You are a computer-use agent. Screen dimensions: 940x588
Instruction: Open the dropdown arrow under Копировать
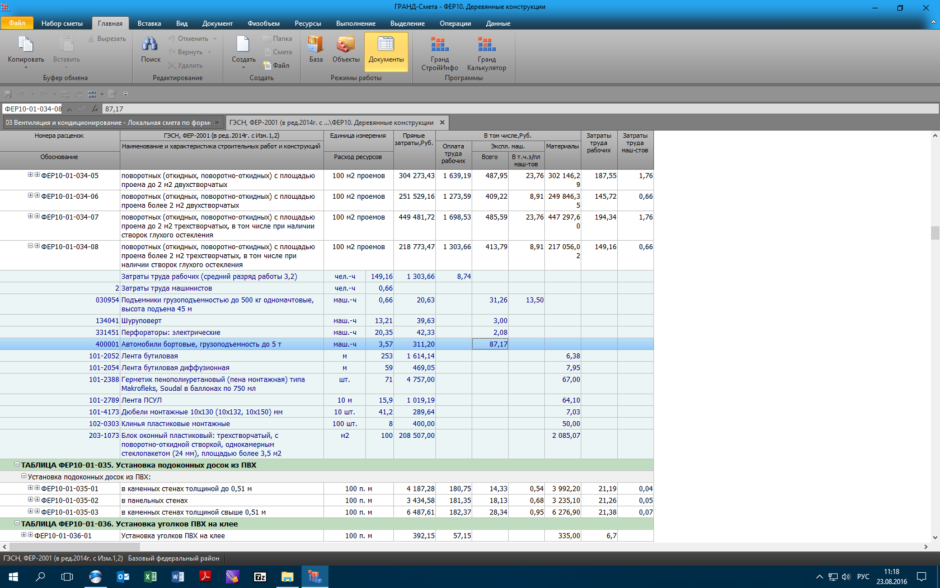click(25, 67)
